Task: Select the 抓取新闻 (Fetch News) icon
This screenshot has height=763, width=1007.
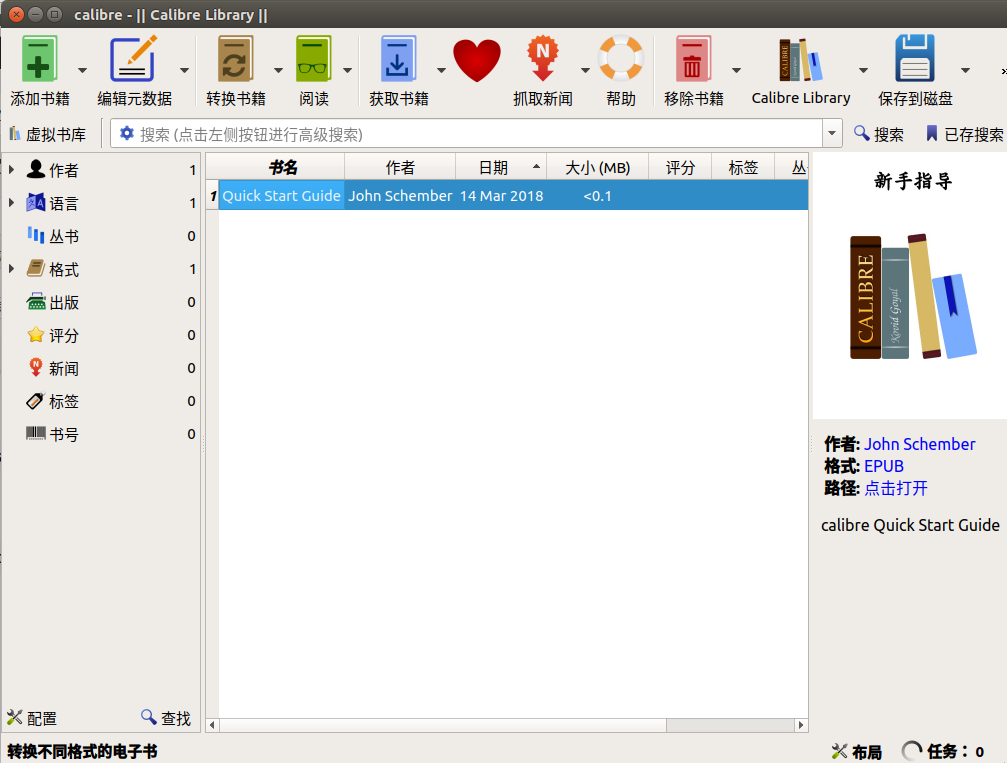Action: tap(543, 60)
